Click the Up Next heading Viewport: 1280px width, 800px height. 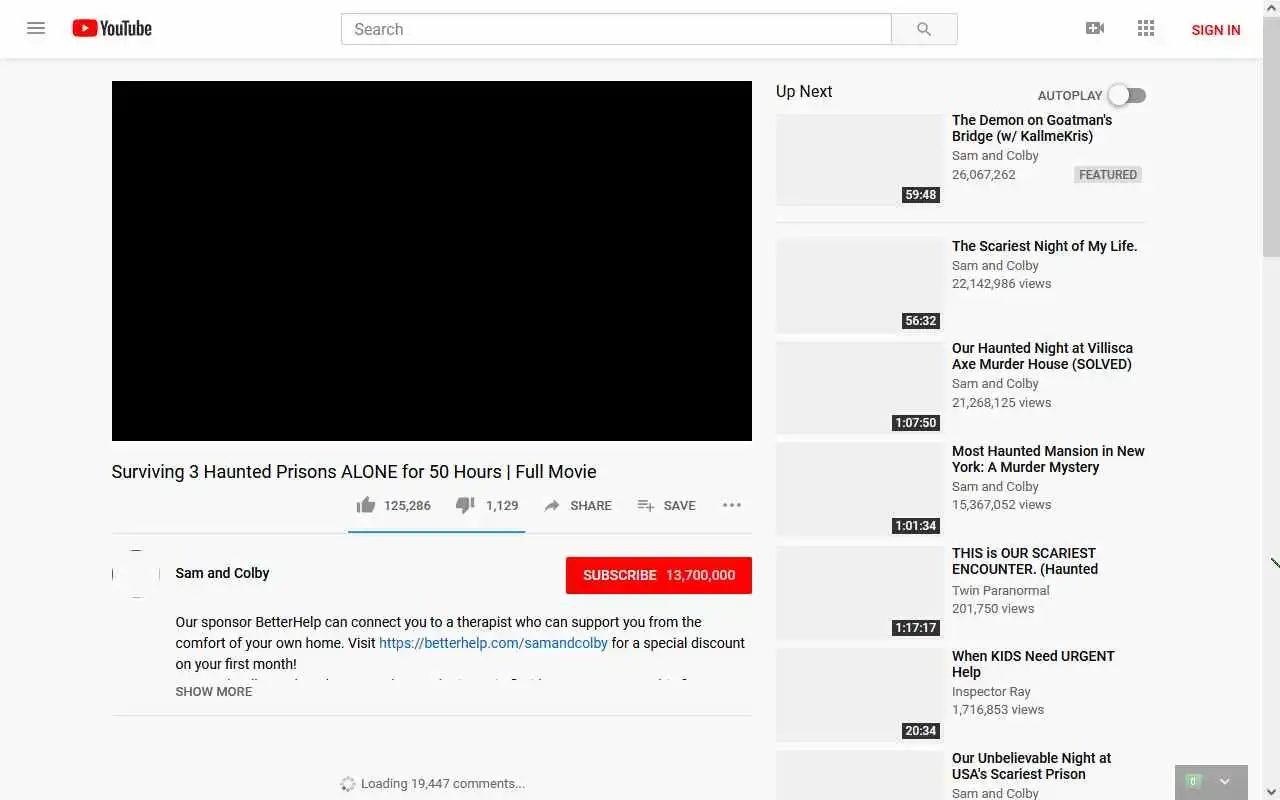click(804, 91)
